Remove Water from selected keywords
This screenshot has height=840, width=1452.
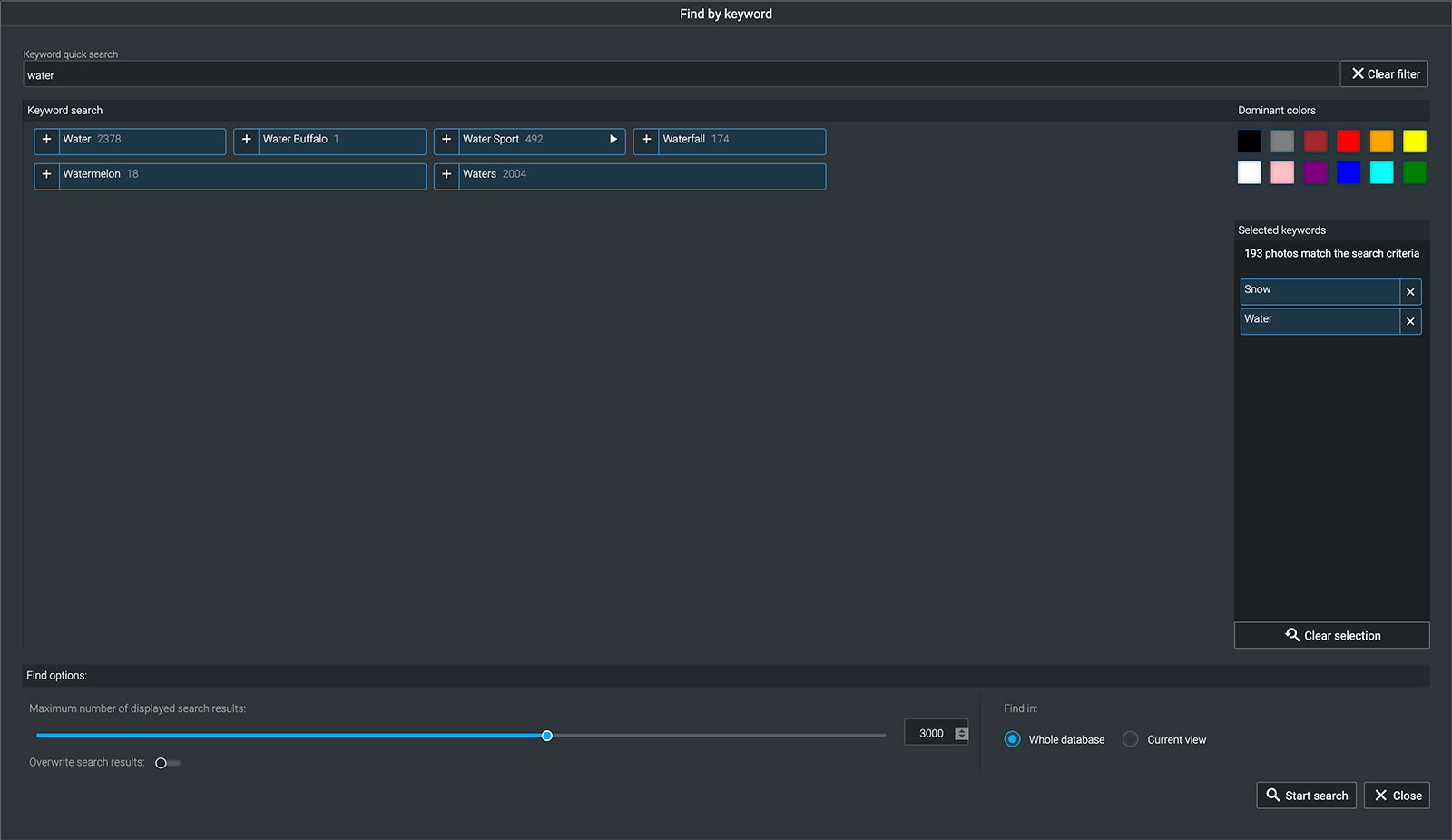1410,321
